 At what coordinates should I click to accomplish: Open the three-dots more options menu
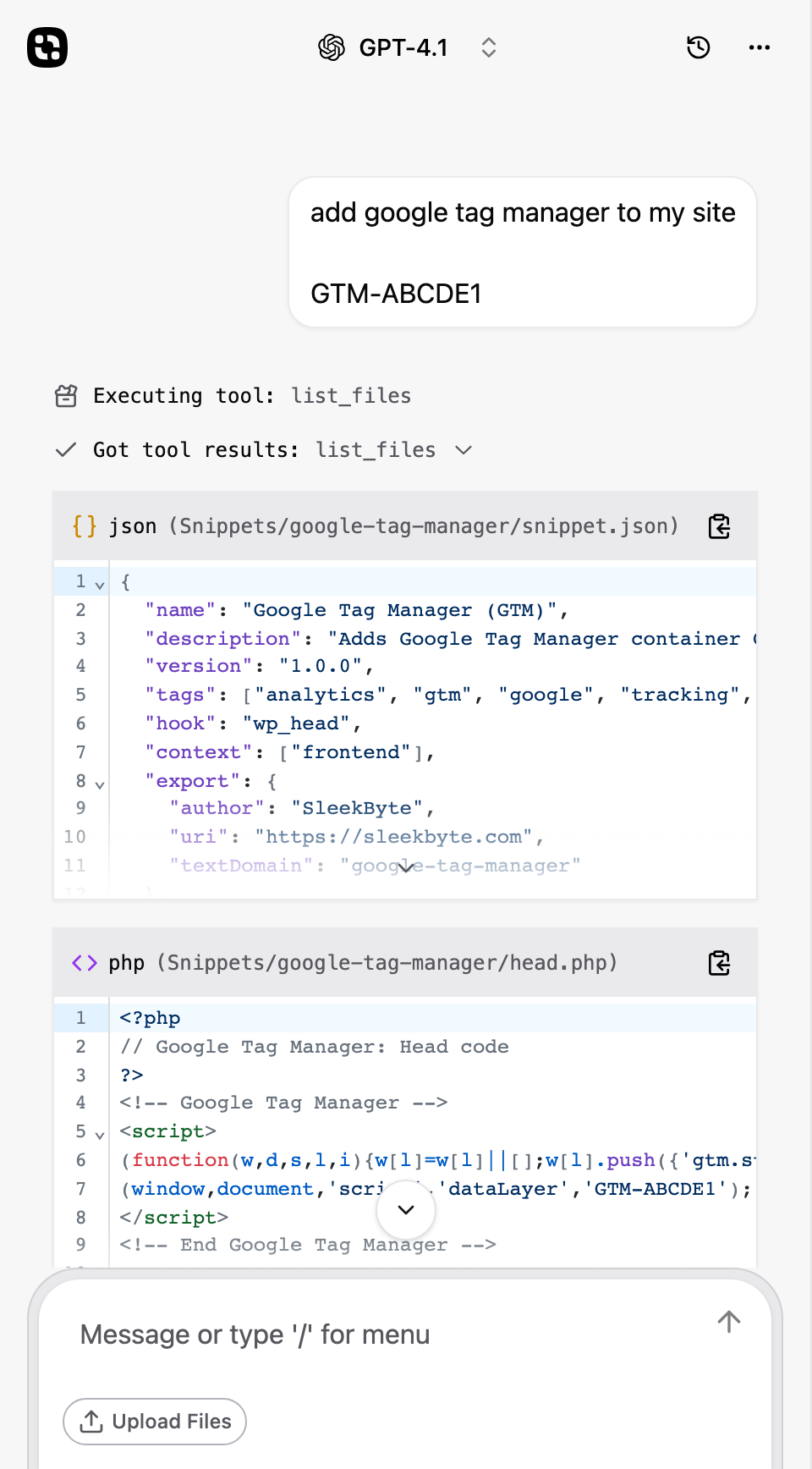pos(760,47)
